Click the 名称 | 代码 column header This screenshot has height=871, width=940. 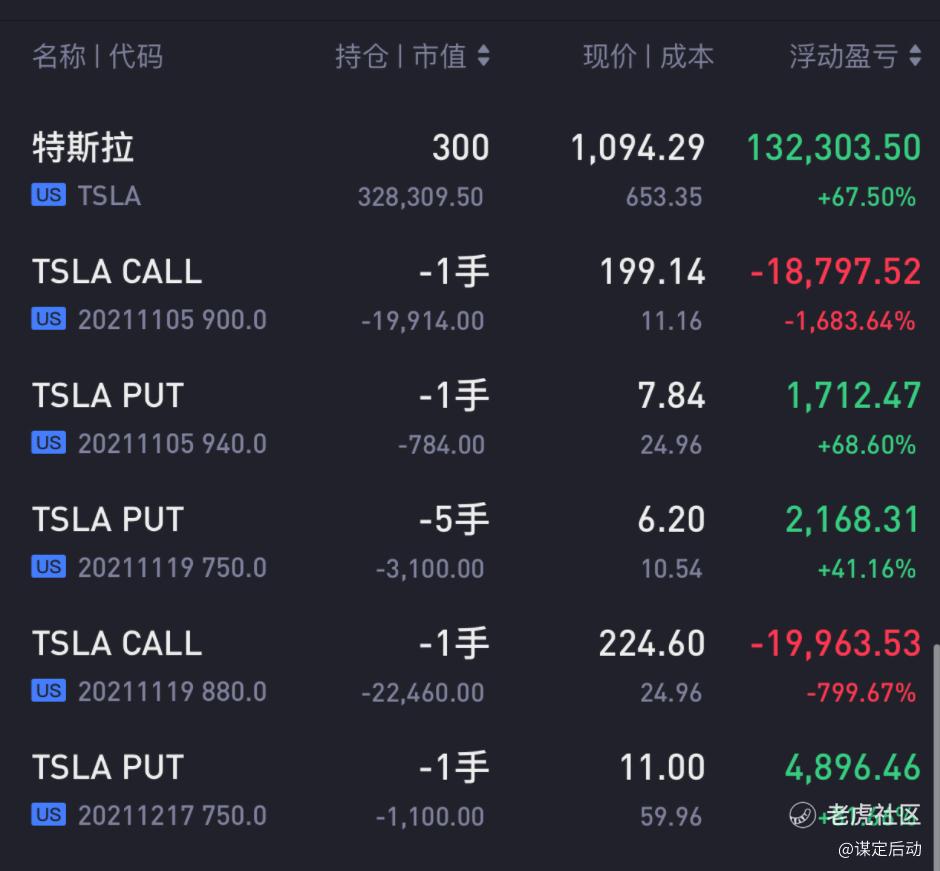click(x=98, y=56)
